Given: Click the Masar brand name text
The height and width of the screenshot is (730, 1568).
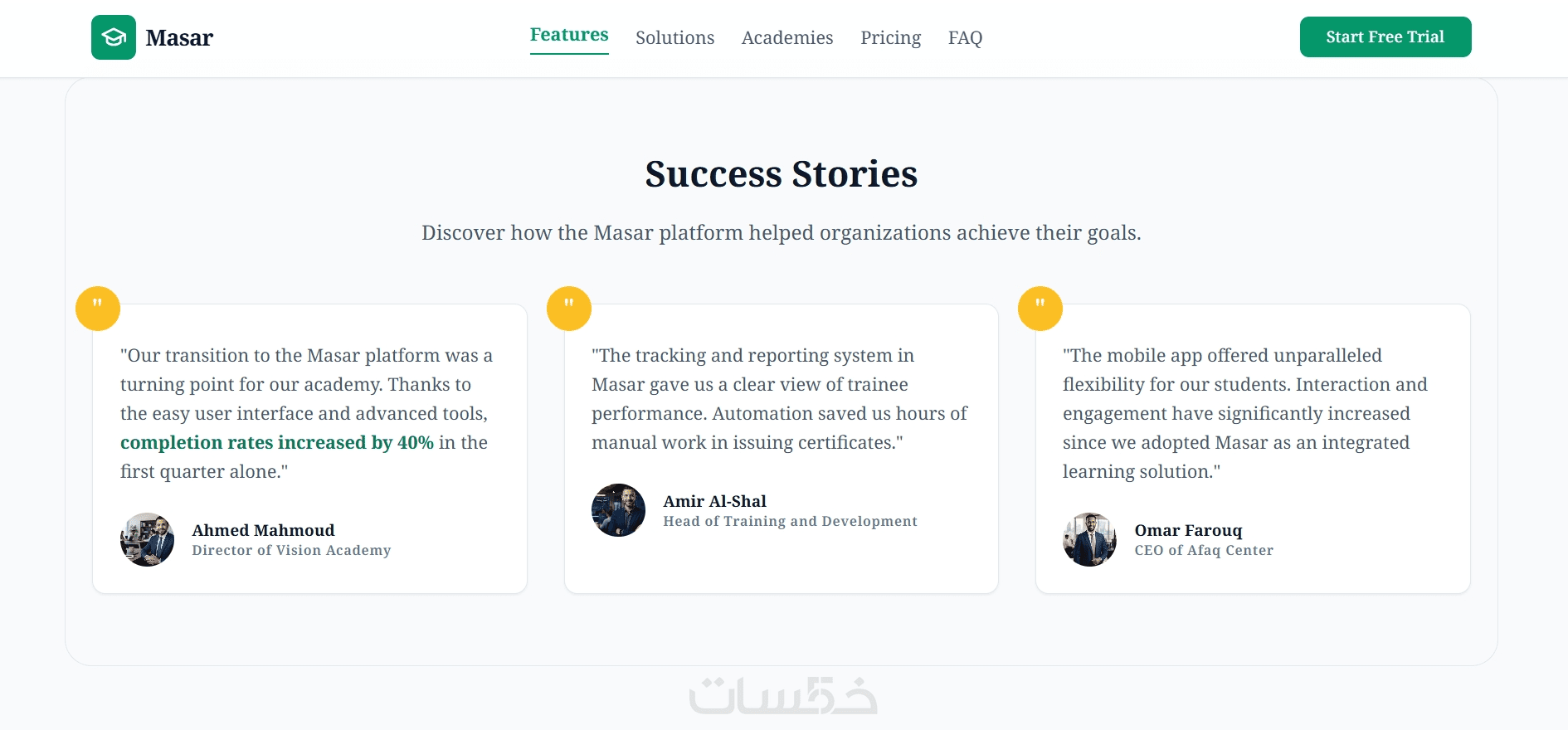Looking at the screenshot, I should 180,37.
